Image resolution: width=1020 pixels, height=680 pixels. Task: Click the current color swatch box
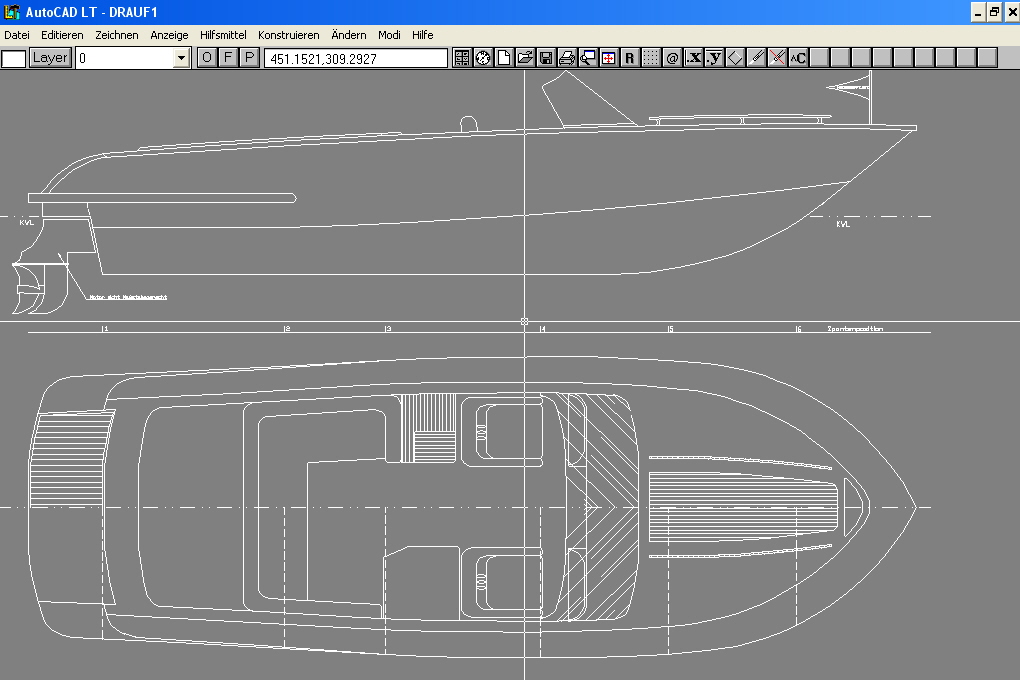click(14, 59)
